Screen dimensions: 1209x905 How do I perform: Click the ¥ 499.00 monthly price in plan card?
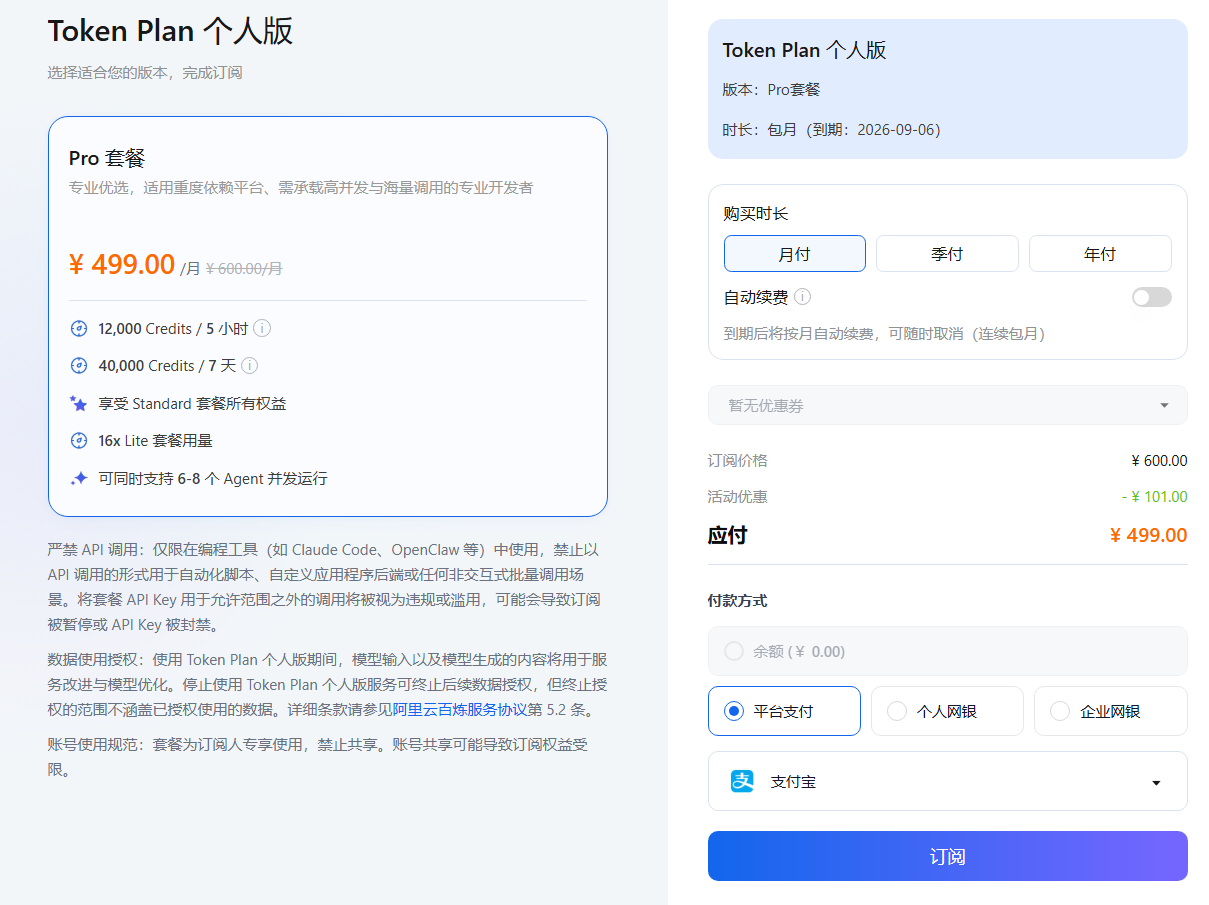pos(122,264)
